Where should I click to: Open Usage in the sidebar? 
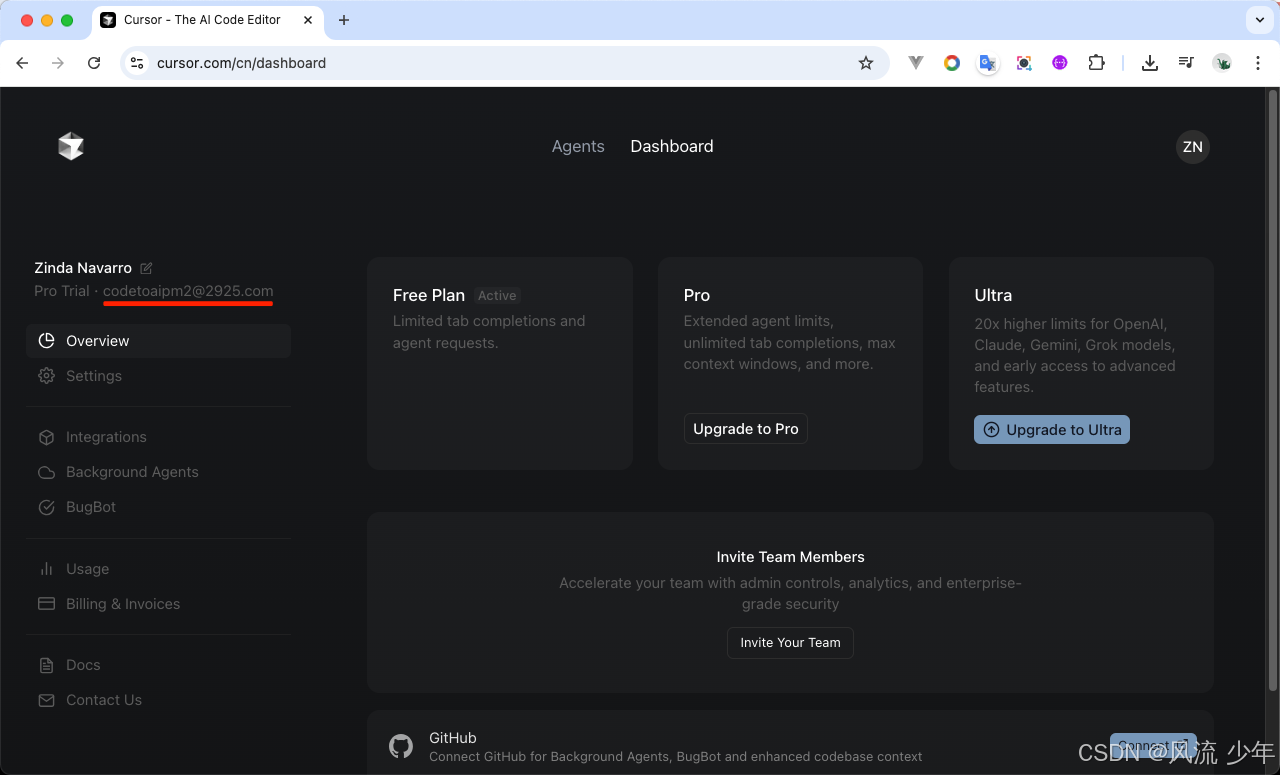coord(159,569)
